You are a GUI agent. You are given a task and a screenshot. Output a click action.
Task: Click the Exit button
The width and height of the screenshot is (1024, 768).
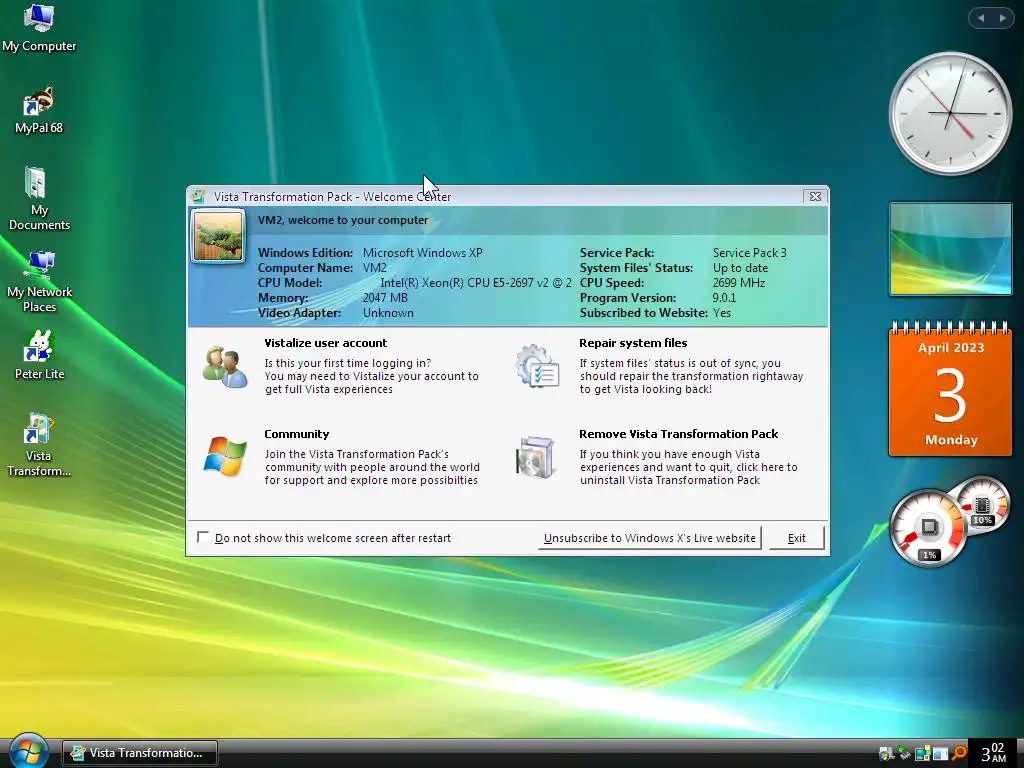click(796, 538)
